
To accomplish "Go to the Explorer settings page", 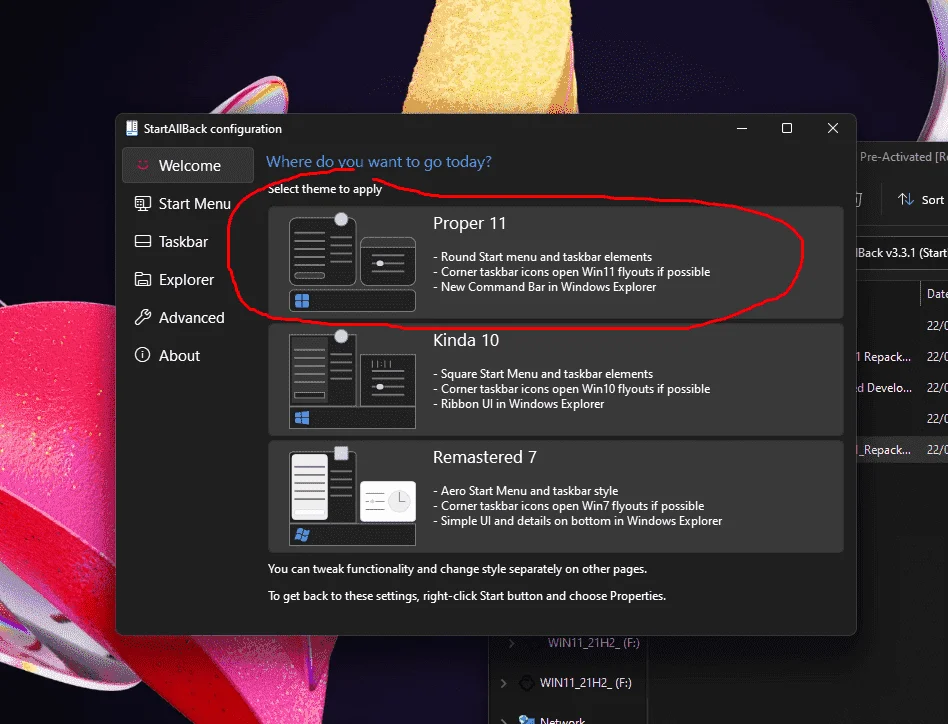I will tap(188, 280).
